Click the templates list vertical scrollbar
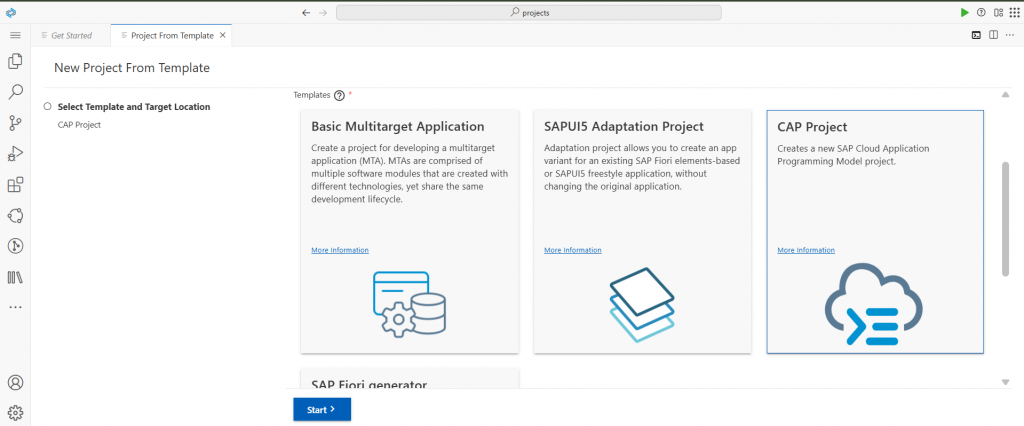Viewport: 1024px width, 426px height. pos(1006,219)
